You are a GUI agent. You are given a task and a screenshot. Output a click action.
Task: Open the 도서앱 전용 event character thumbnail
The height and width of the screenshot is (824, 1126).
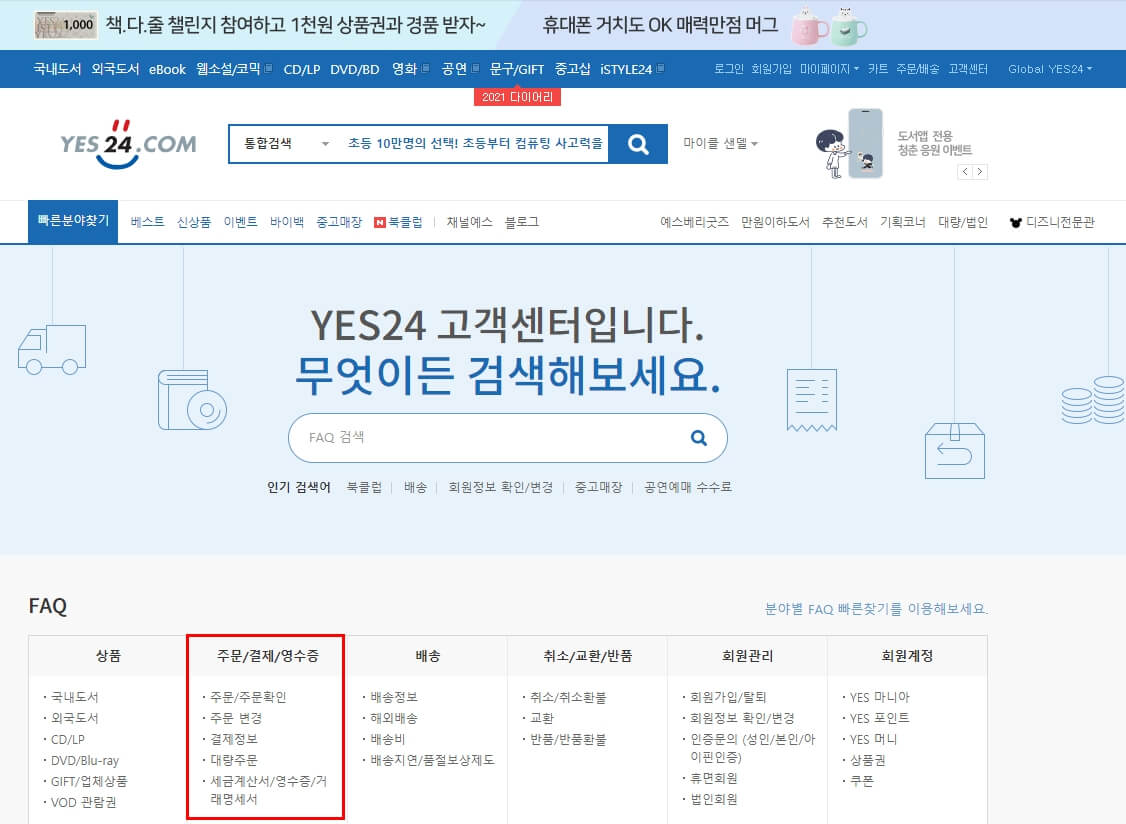(x=850, y=144)
